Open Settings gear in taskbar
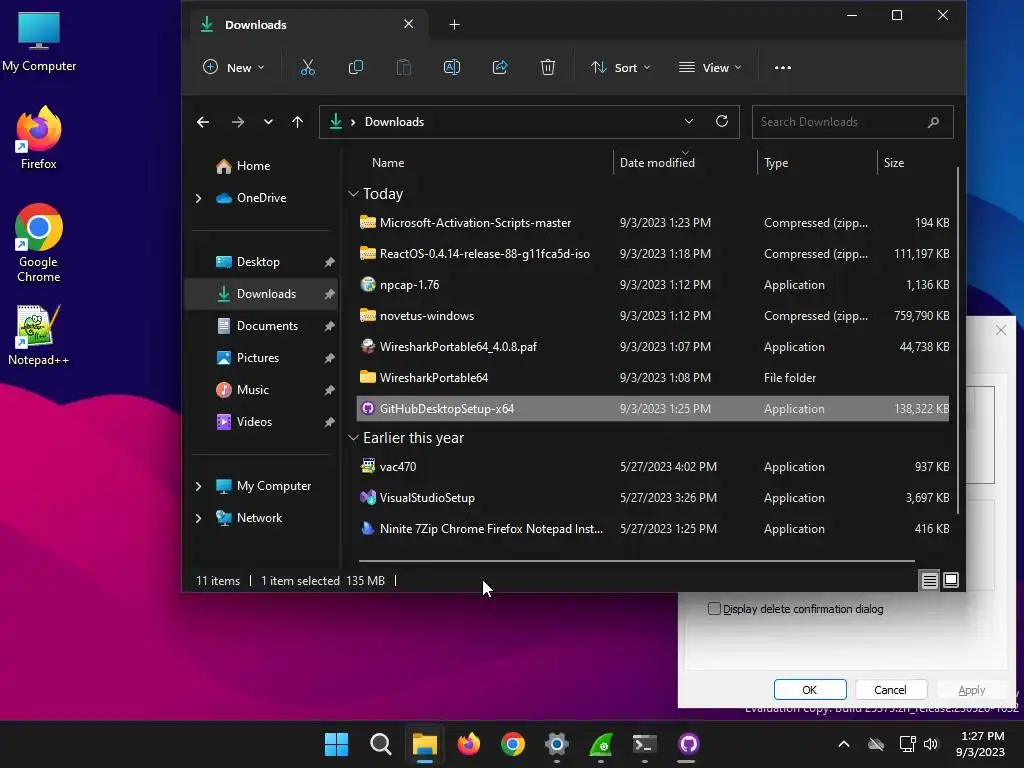 tap(557, 744)
